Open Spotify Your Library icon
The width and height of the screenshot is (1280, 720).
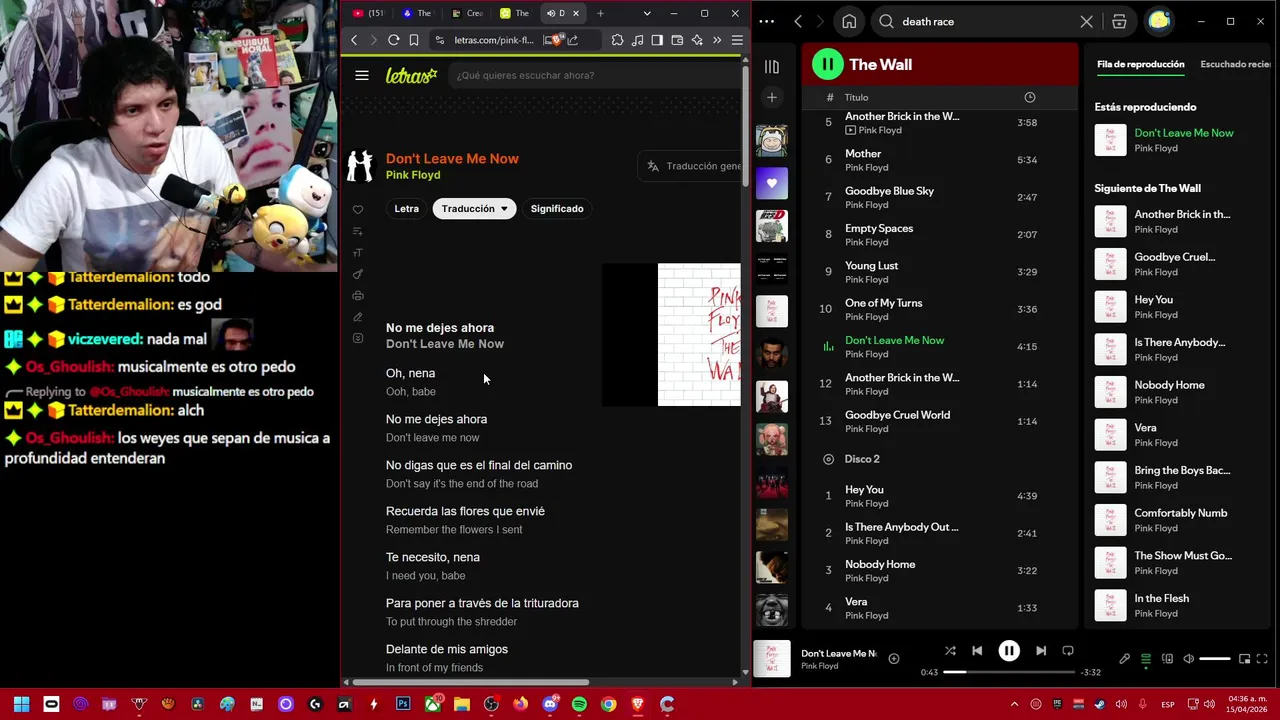pos(772,67)
